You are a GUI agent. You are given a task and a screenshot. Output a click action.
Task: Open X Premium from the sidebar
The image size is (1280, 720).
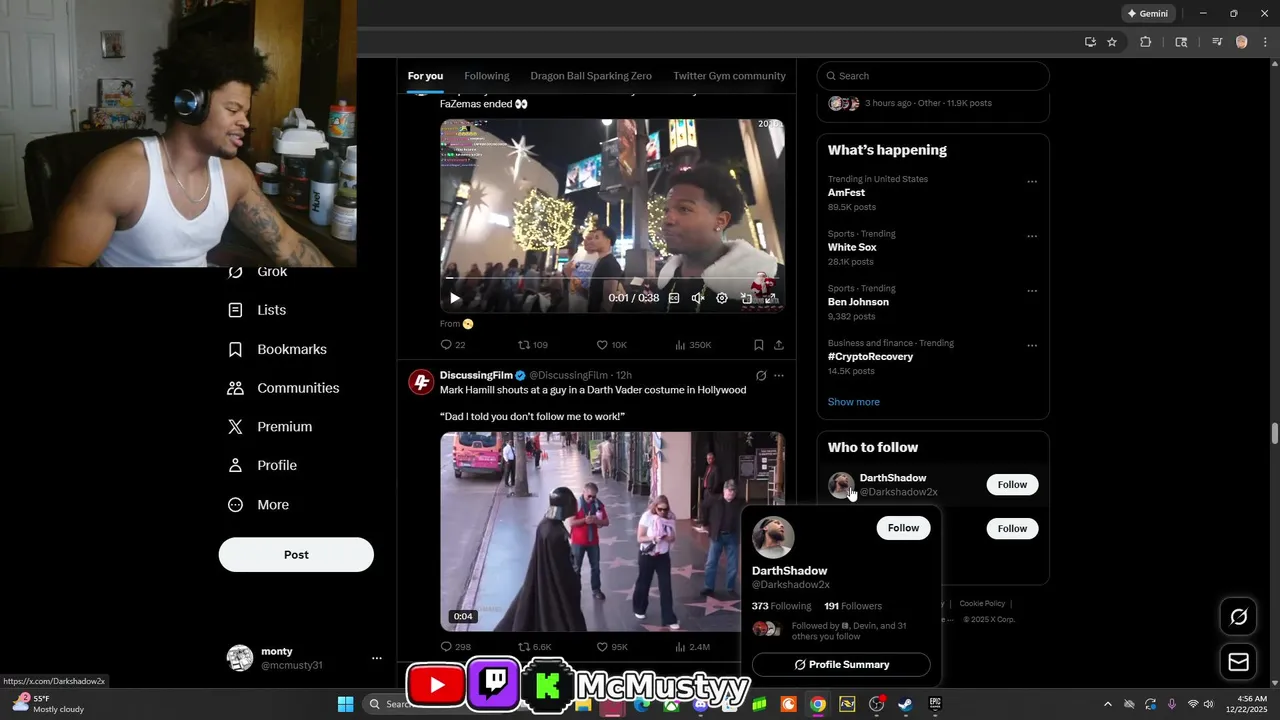[x=270, y=427]
